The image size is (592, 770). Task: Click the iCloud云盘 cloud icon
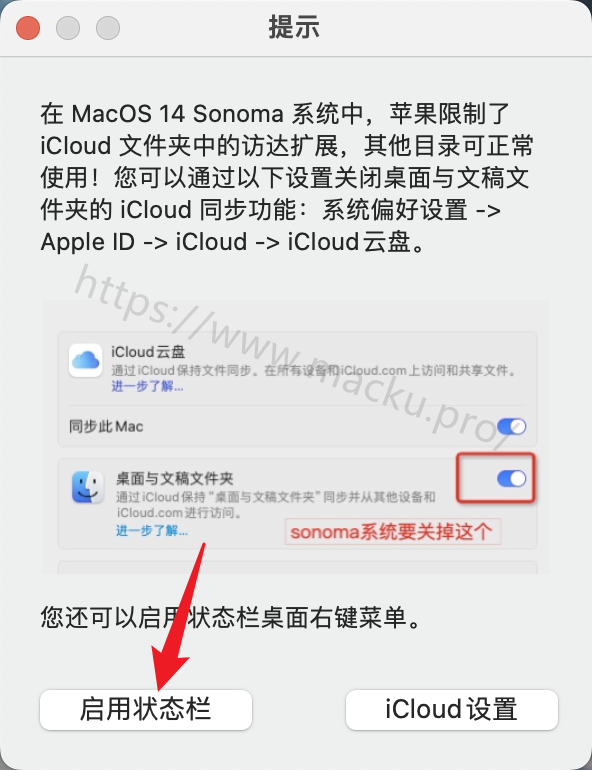[85, 360]
